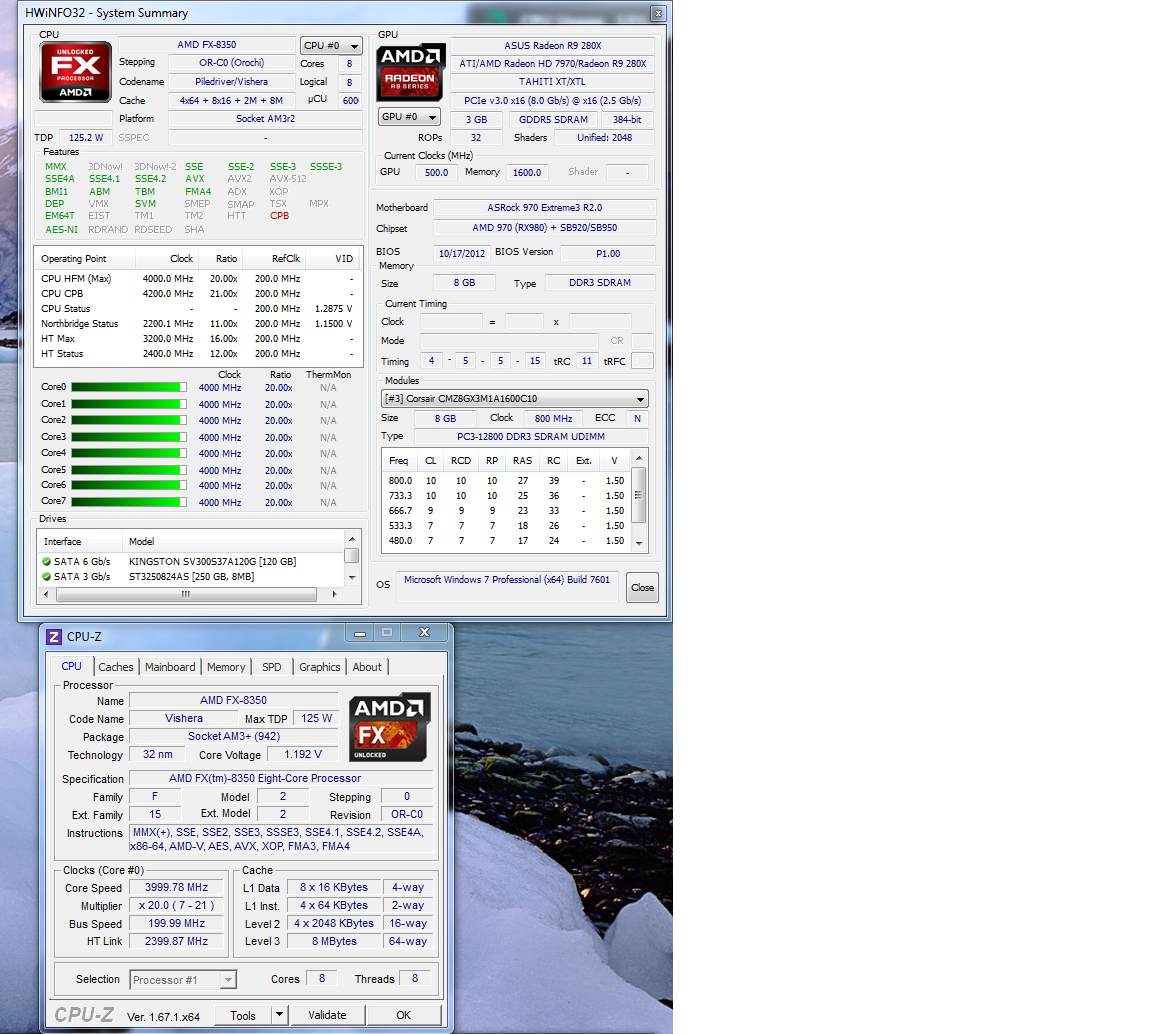Screen dimensions: 1152x1034
Task: Click the Core0 usage bar
Action: (x=129, y=387)
